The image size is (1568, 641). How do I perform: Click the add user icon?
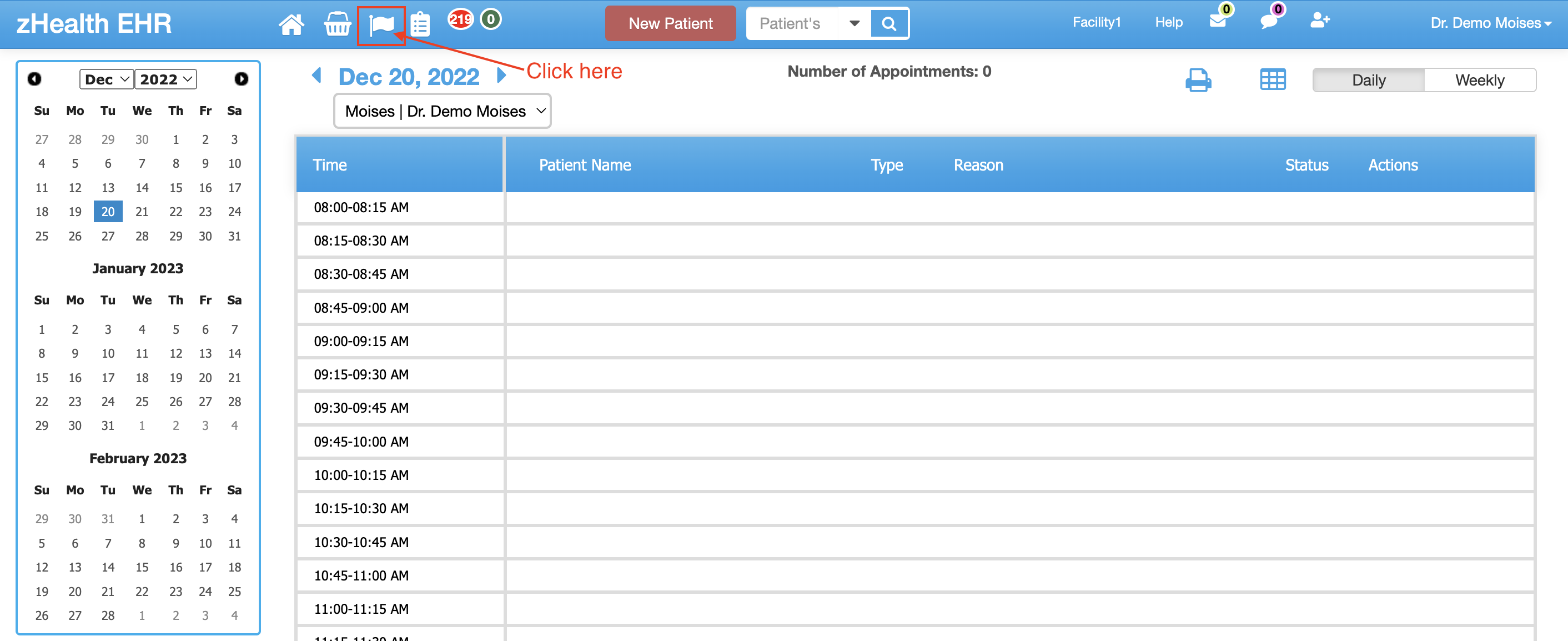click(1319, 21)
